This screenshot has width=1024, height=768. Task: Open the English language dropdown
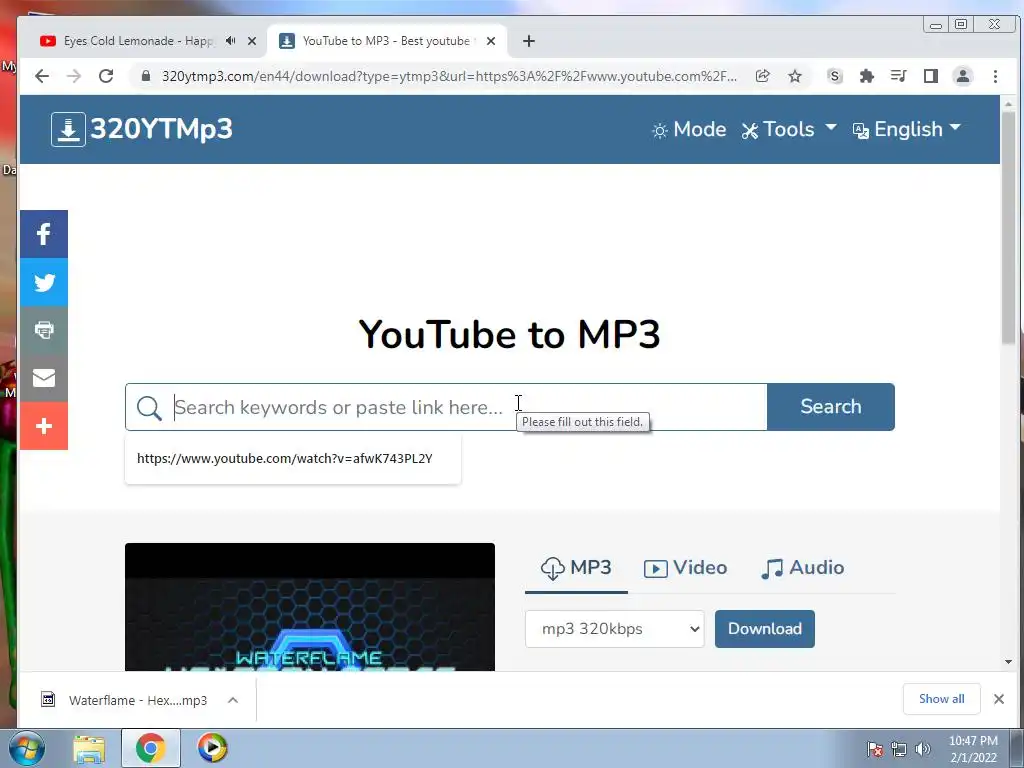tap(907, 129)
